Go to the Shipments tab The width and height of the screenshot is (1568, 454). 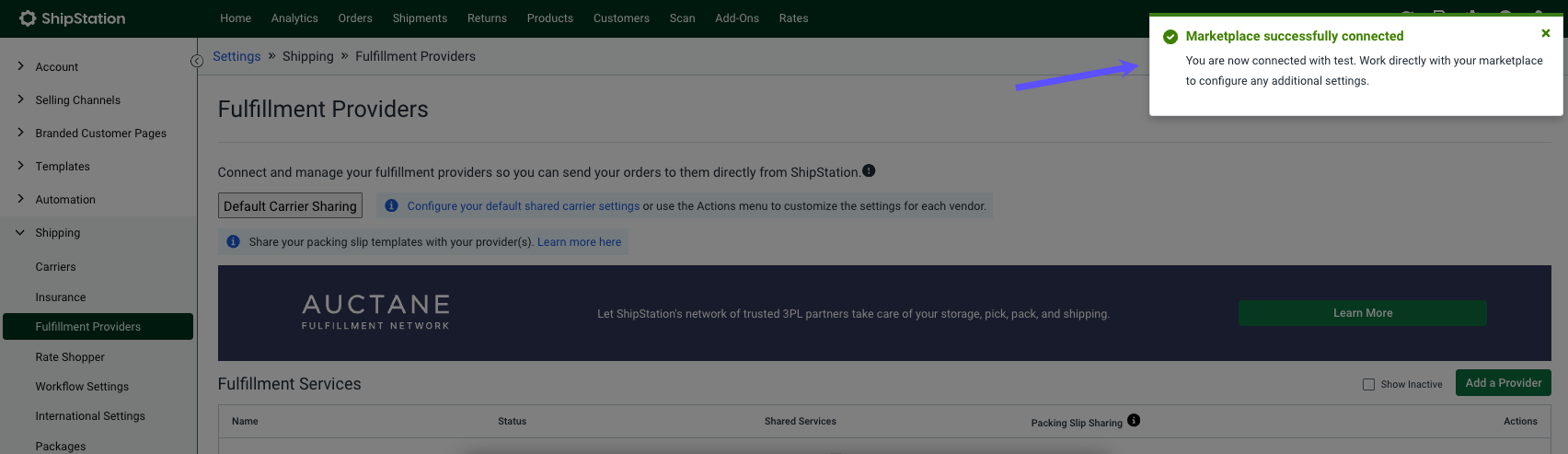coord(420,18)
